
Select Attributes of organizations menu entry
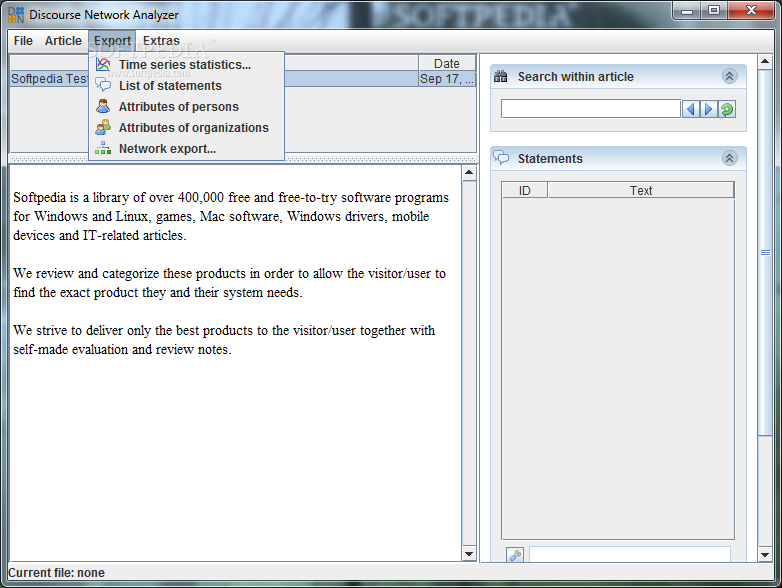[x=186, y=127]
